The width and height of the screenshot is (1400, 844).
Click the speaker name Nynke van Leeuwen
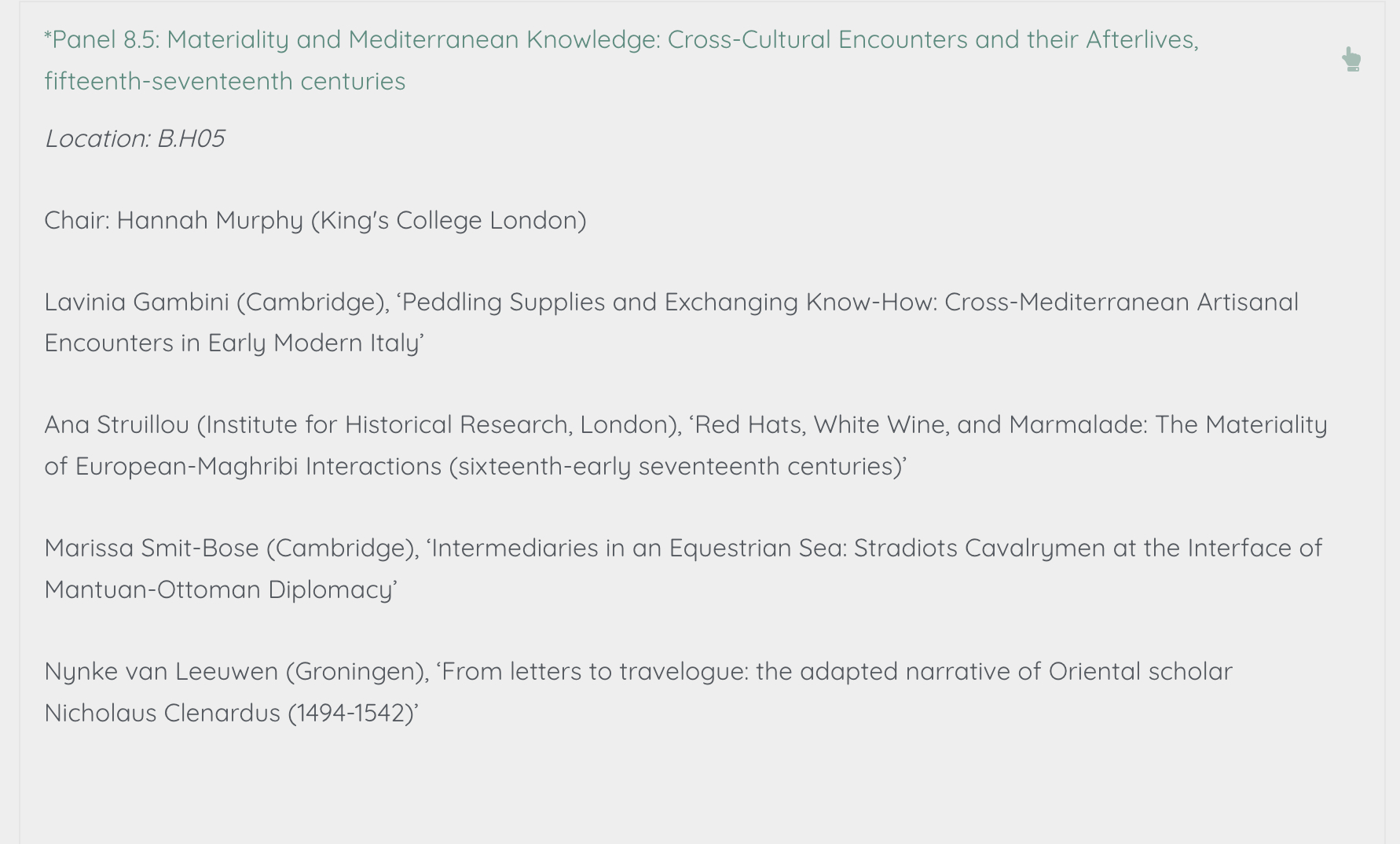161,671
